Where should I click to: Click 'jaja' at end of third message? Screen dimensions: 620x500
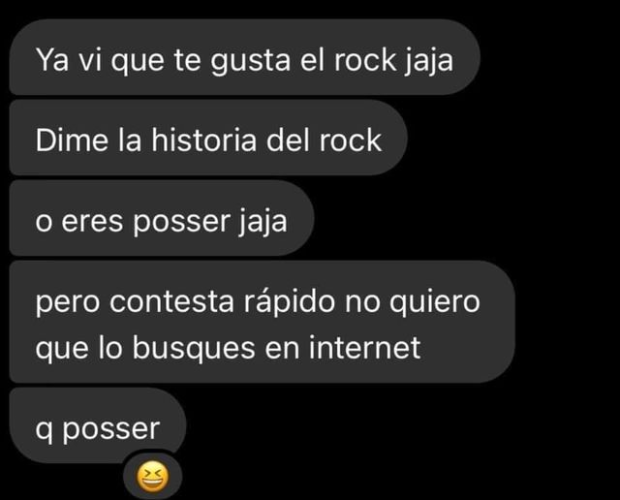click(x=263, y=223)
